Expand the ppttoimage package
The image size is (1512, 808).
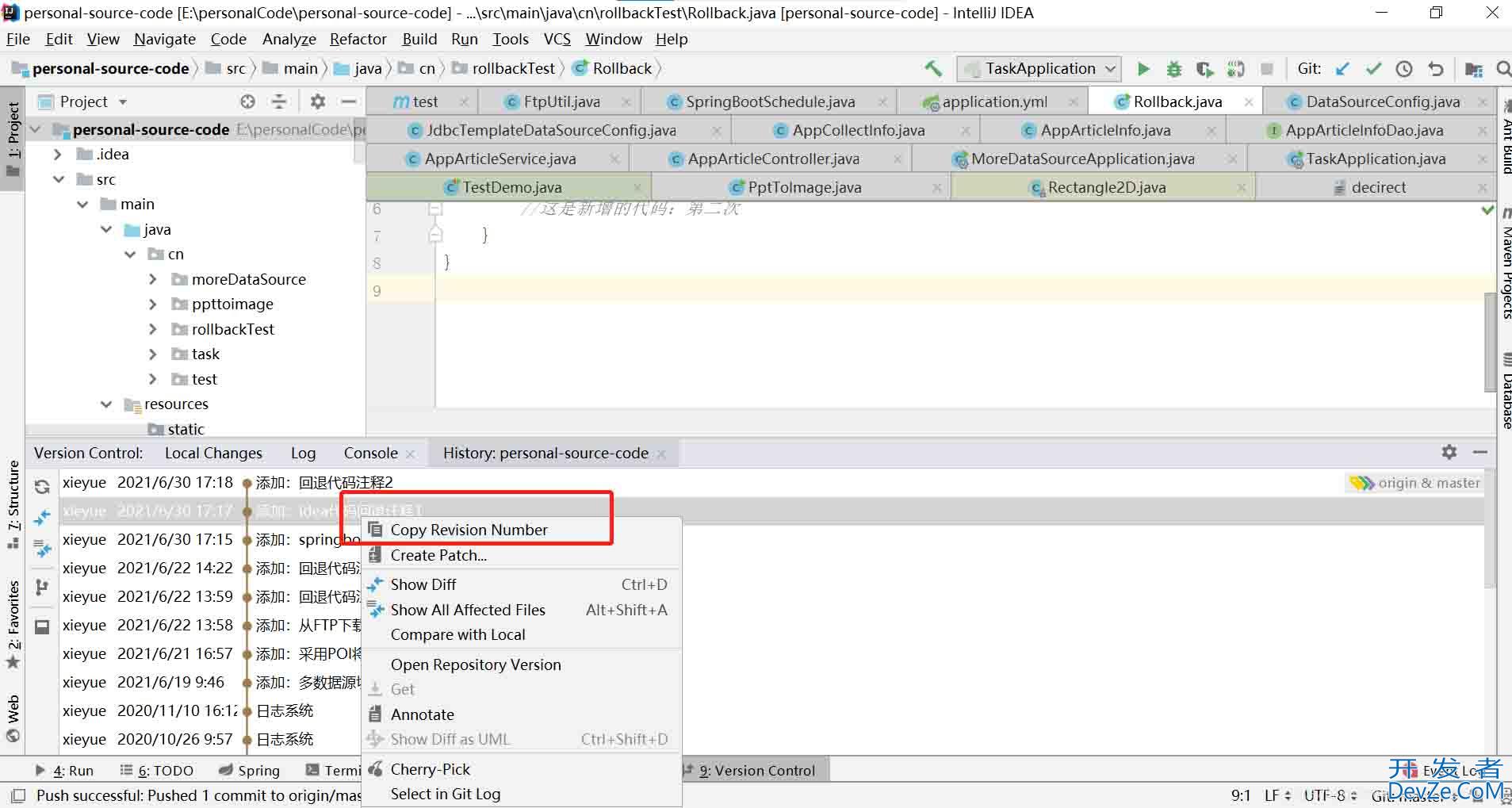[153, 304]
